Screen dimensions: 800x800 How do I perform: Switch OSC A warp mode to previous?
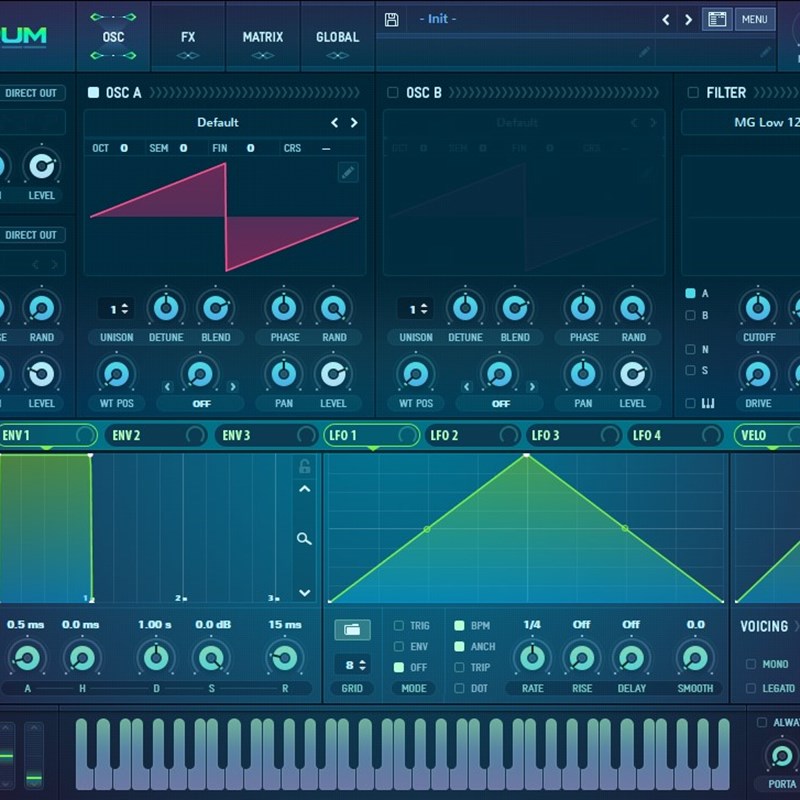click(x=167, y=387)
